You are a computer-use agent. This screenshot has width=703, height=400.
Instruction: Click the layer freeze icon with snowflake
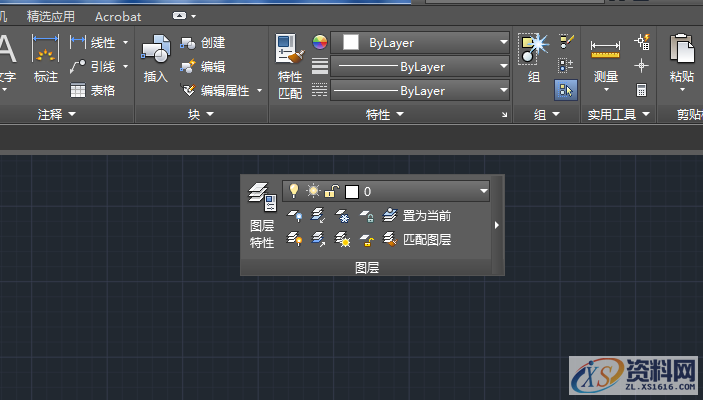342,215
